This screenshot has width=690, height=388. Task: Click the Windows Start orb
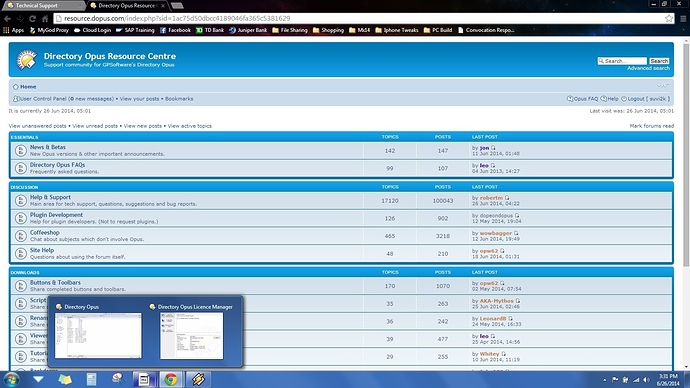(x=11, y=379)
